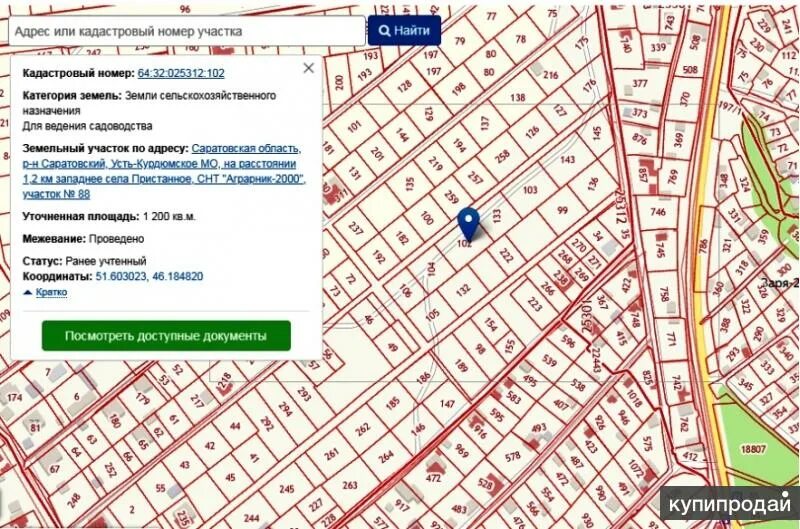Select parcel 257 on the map
This screenshot has height=529, width=800.
(x=475, y=177)
